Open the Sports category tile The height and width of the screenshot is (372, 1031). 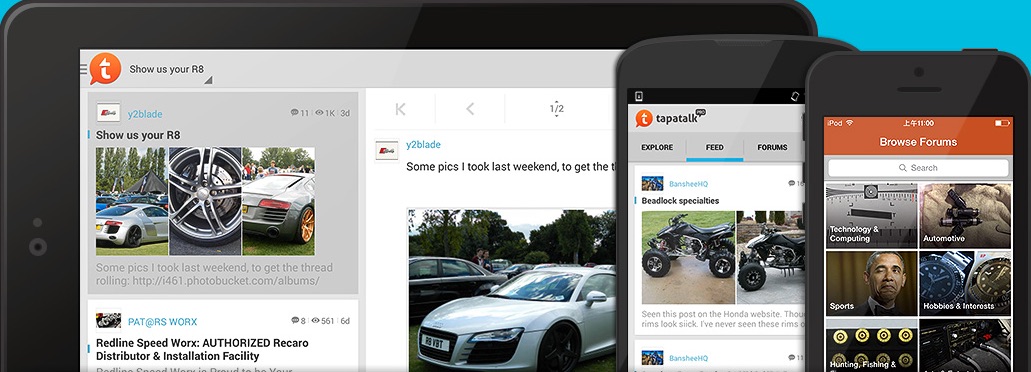pyautogui.click(x=871, y=283)
